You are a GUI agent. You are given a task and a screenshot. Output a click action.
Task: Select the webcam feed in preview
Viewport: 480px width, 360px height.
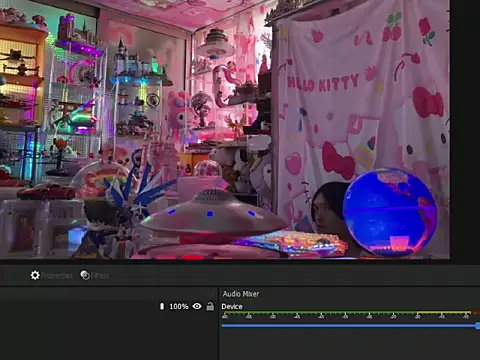(x=225, y=129)
